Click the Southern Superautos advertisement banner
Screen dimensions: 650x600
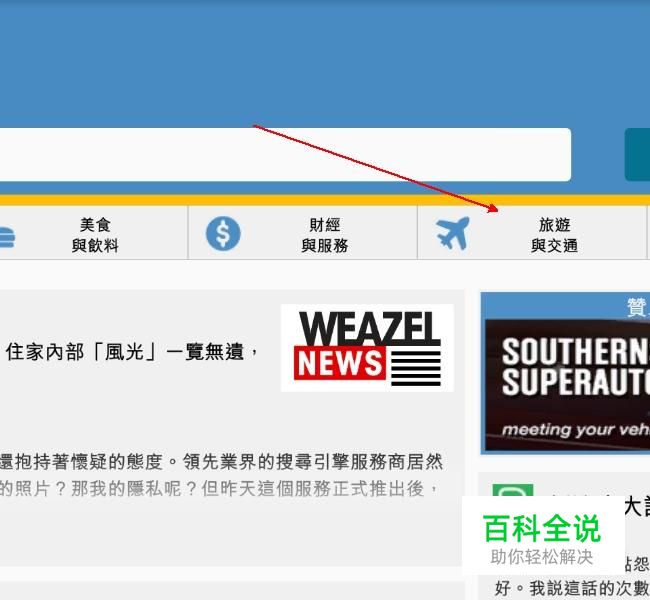click(x=568, y=384)
